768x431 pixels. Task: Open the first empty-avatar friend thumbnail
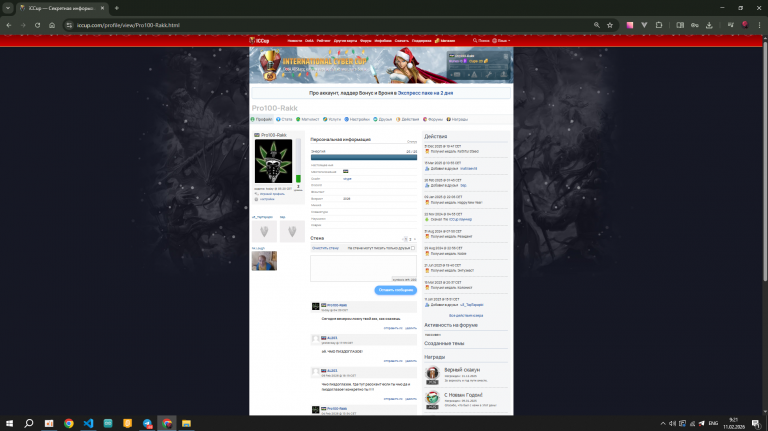(x=264, y=231)
